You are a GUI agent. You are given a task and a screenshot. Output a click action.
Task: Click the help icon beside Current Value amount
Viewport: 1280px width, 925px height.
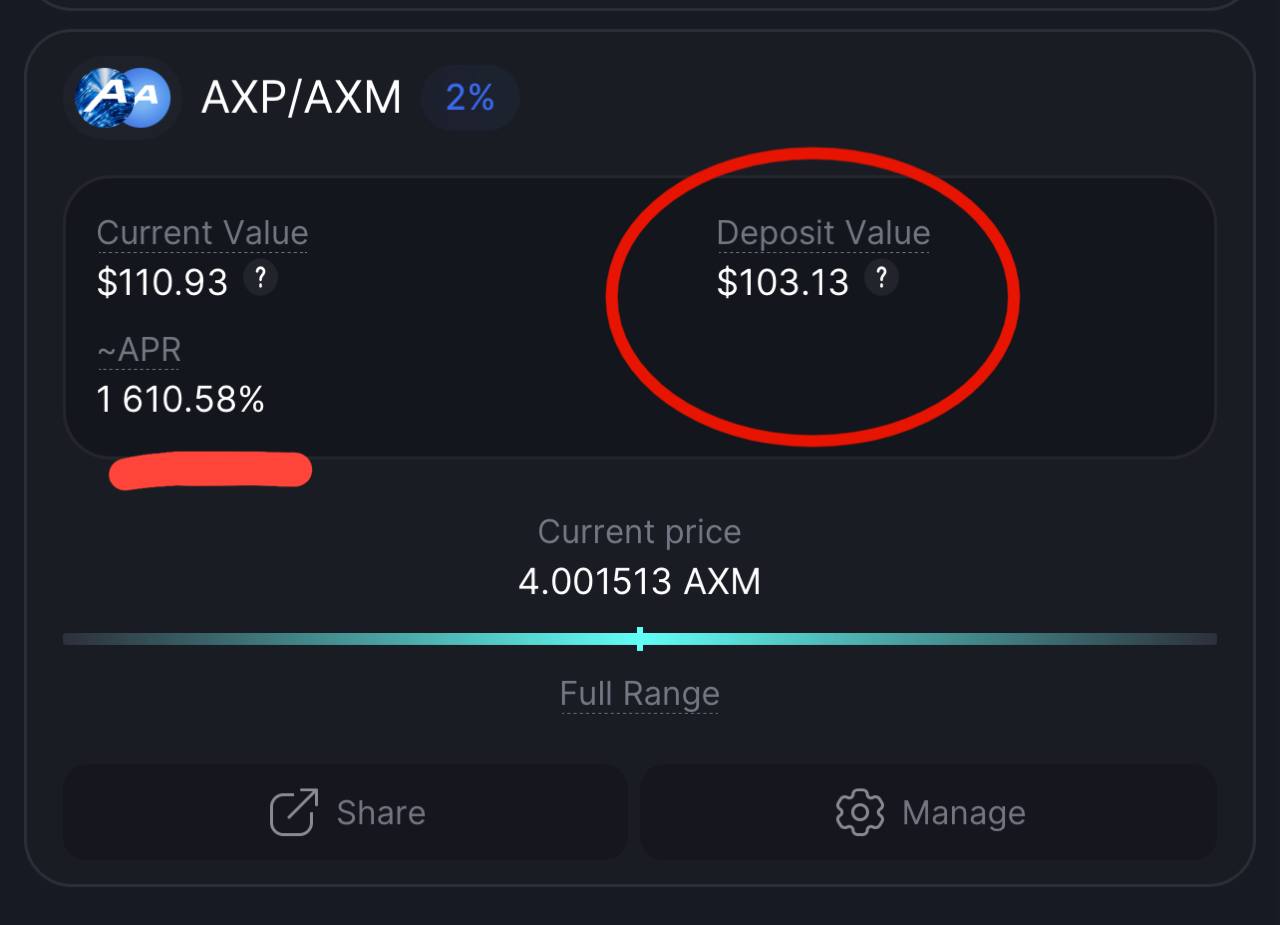click(x=260, y=277)
